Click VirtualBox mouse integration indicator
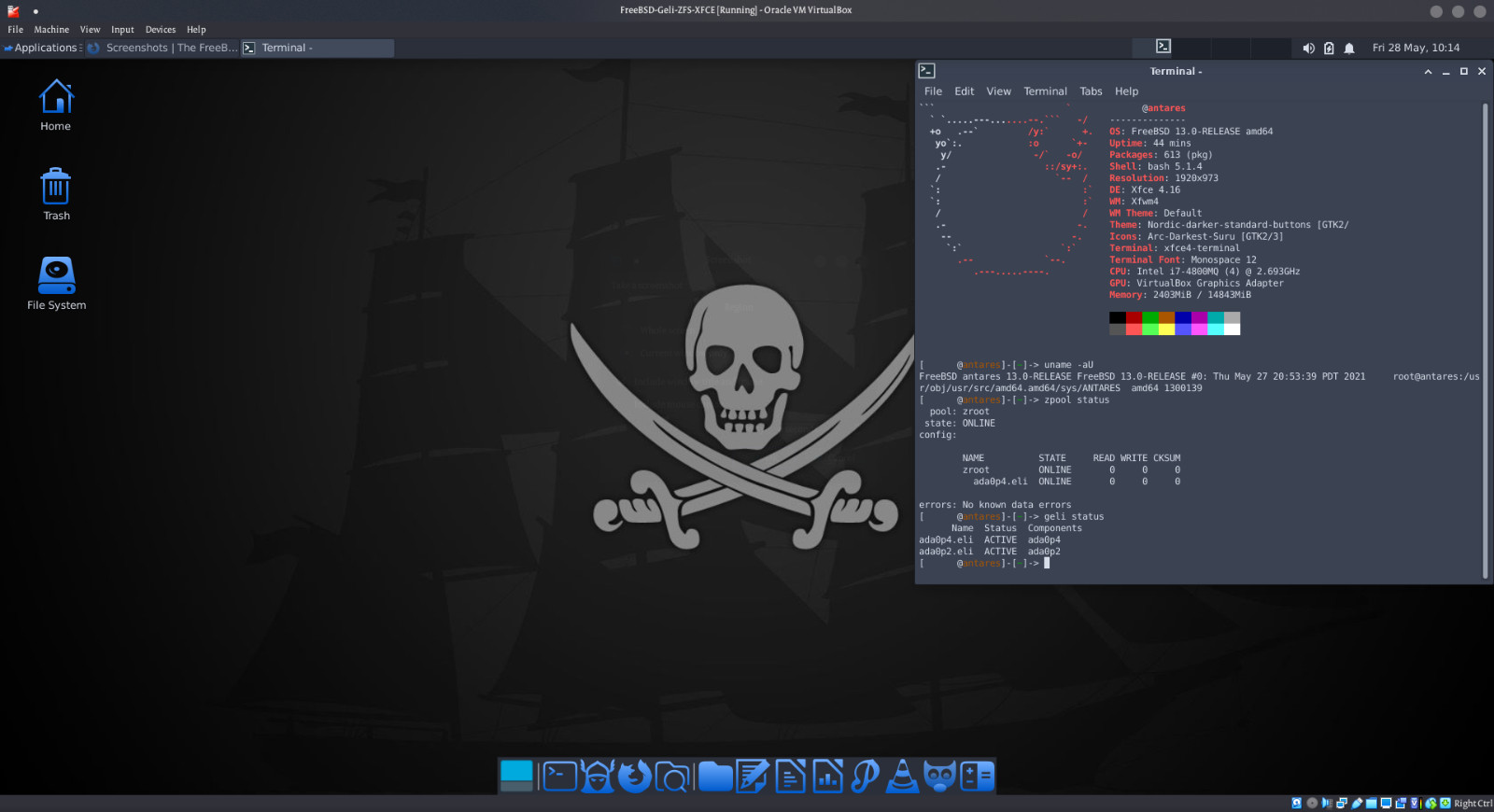 pyautogui.click(x=1431, y=803)
